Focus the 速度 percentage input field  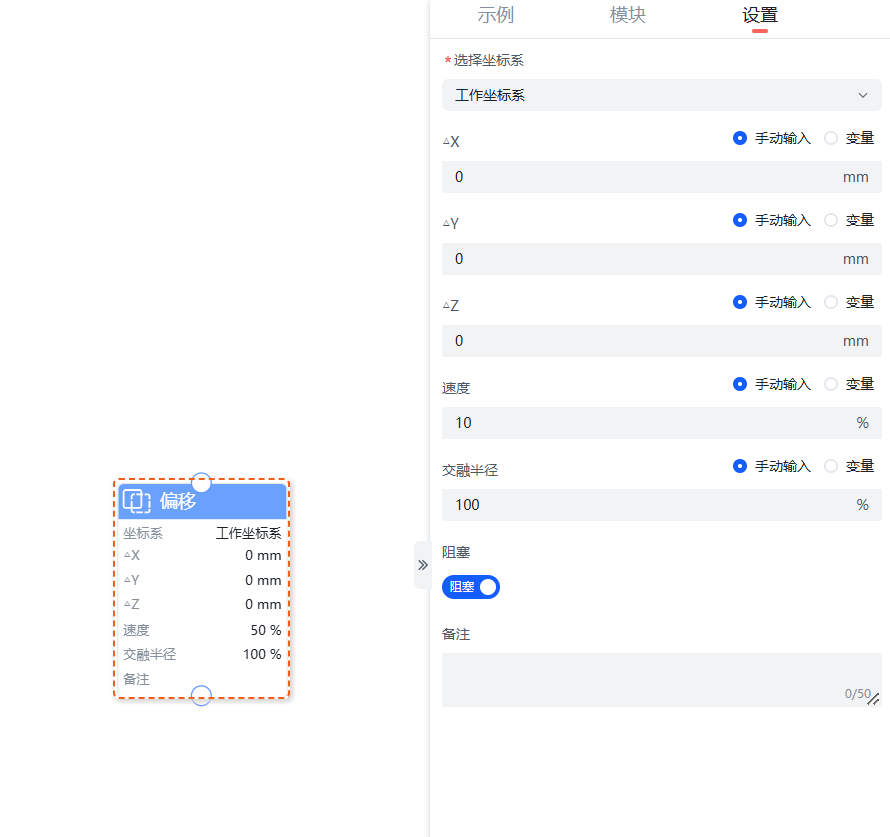[x=640, y=423]
